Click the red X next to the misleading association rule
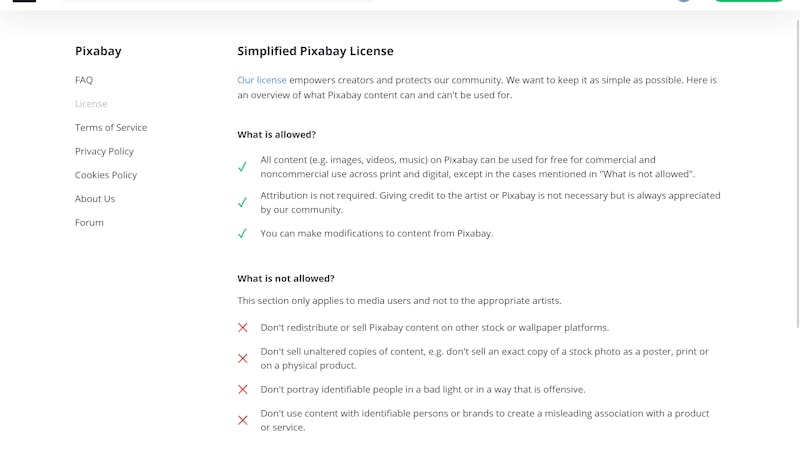 pyautogui.click(x=243, y=420)
